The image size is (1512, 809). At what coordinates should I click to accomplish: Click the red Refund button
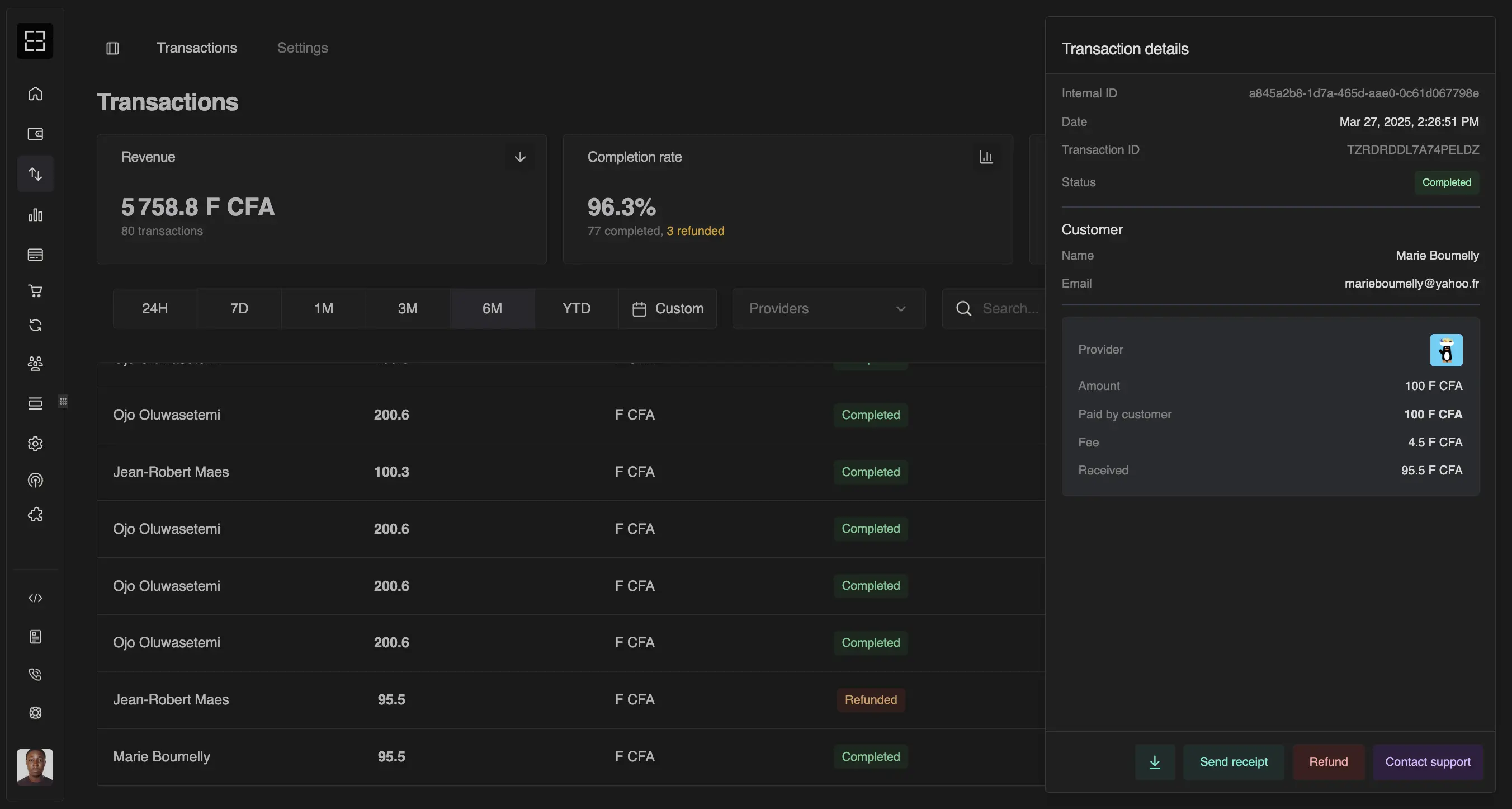1327,762
